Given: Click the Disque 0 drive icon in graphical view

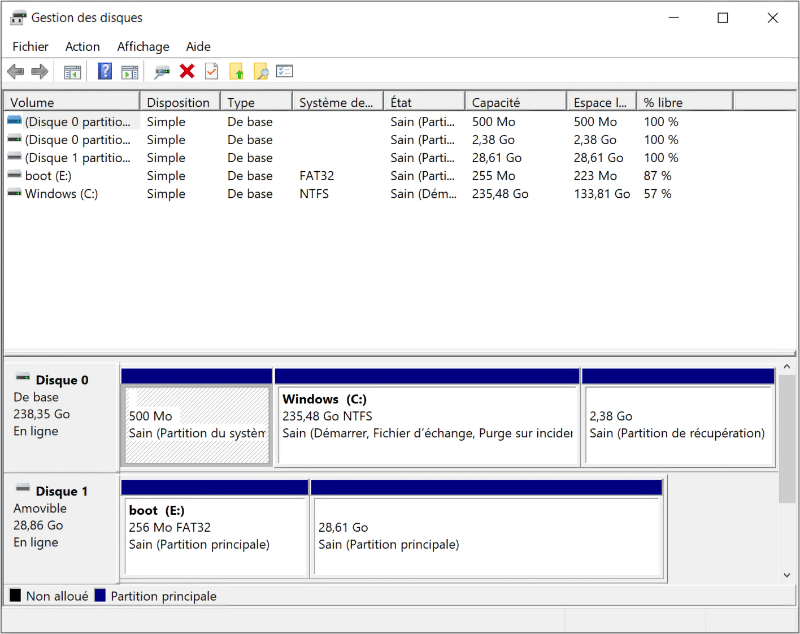Looking at the screenshot, I should point(23,378).
